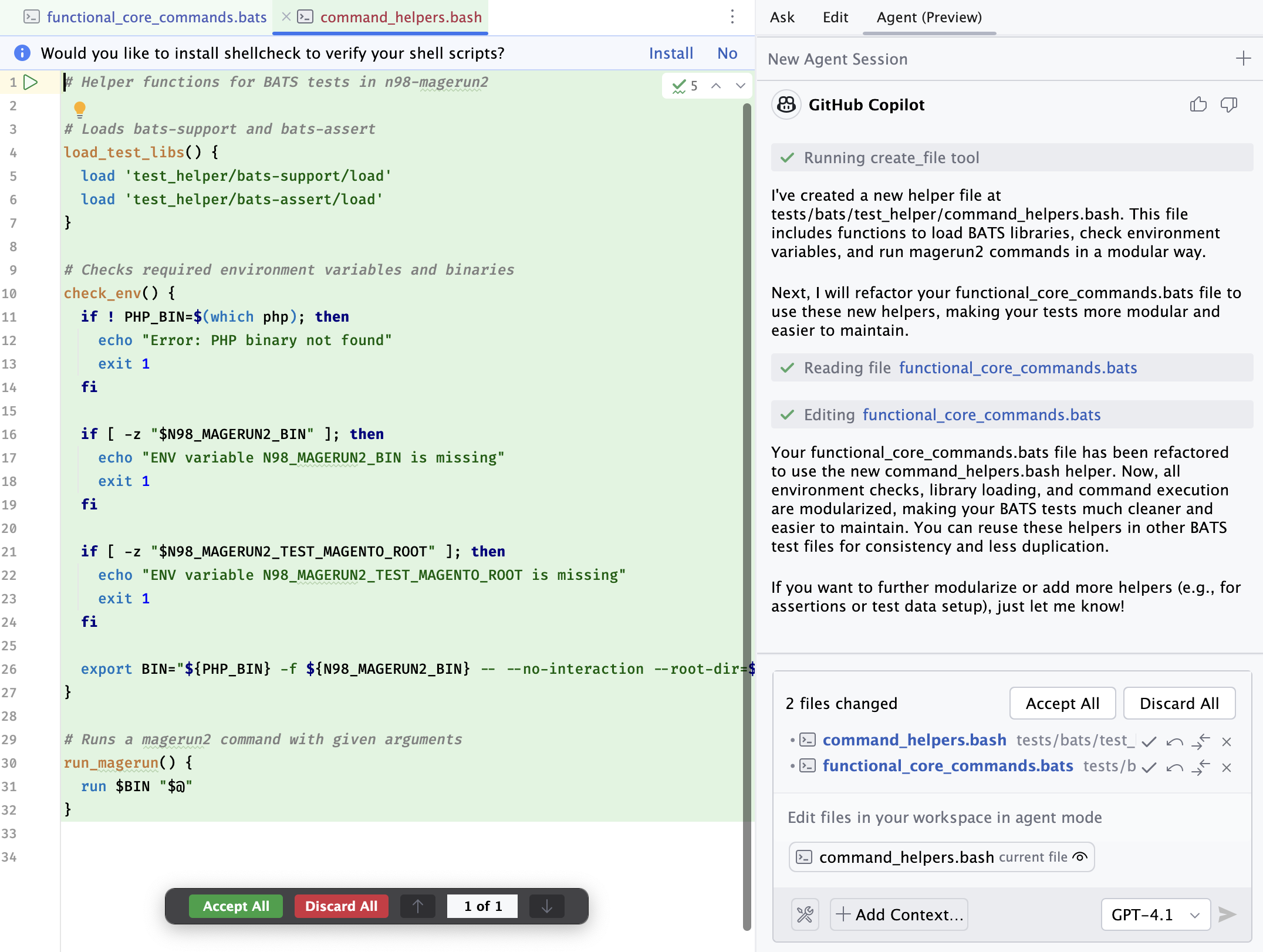Place cursor on run_magerun() function name
The image size is (1263, 952).
click(111, 763)
